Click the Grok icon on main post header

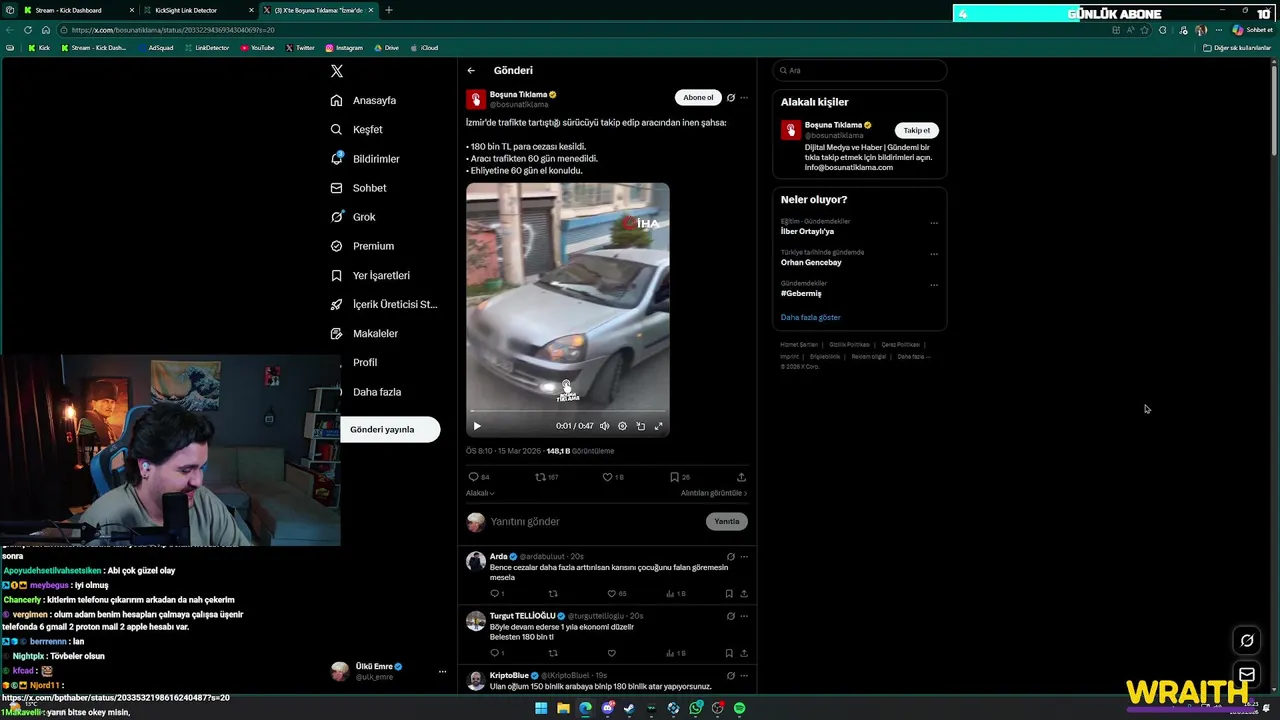(731, 98)
